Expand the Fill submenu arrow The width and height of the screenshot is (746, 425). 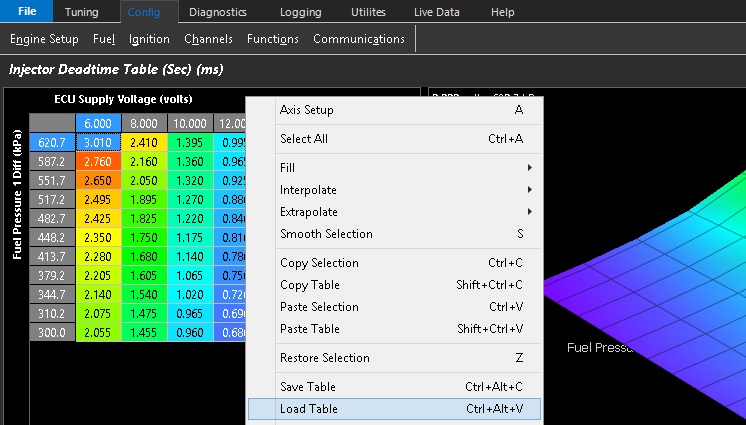click(529, 168)
